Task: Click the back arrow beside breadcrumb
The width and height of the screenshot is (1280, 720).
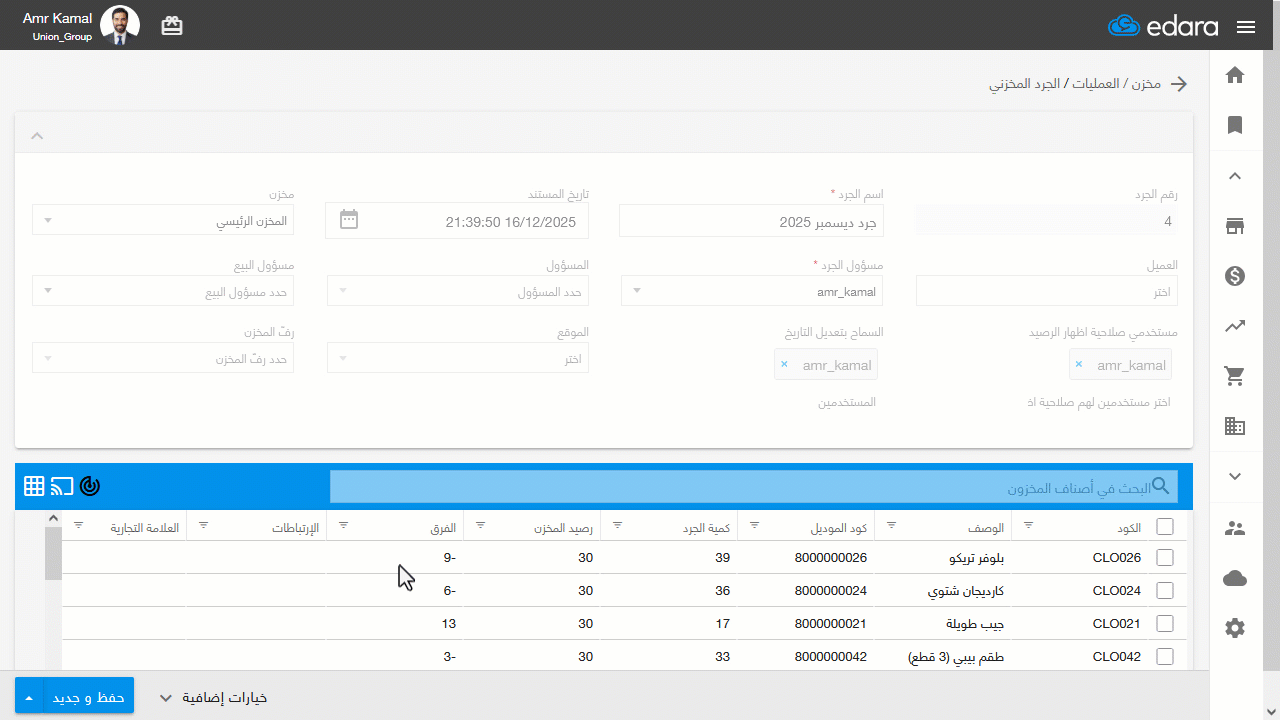Action: pyautogui.click(x=1179, y=84)
